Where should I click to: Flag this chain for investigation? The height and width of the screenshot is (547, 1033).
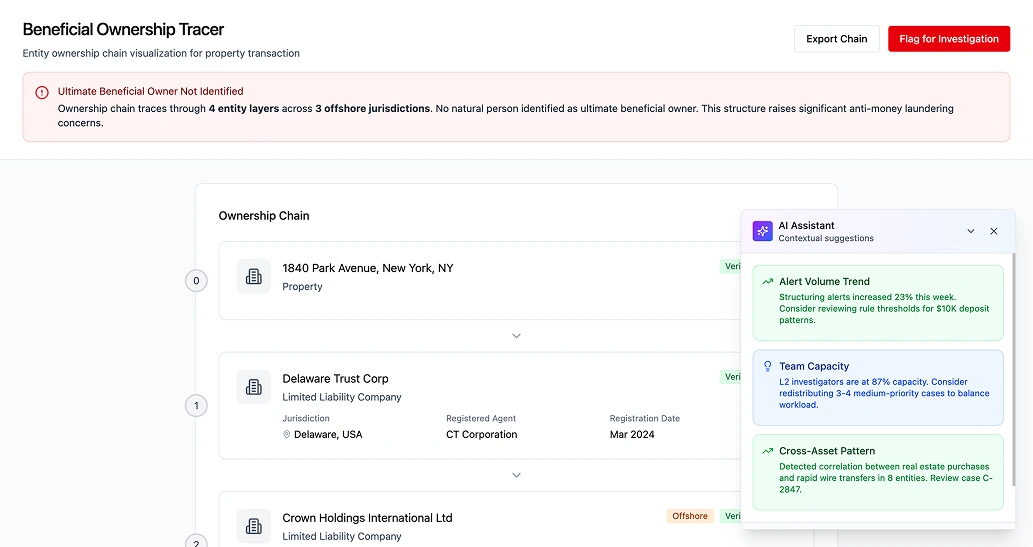[x=949, y=39]
